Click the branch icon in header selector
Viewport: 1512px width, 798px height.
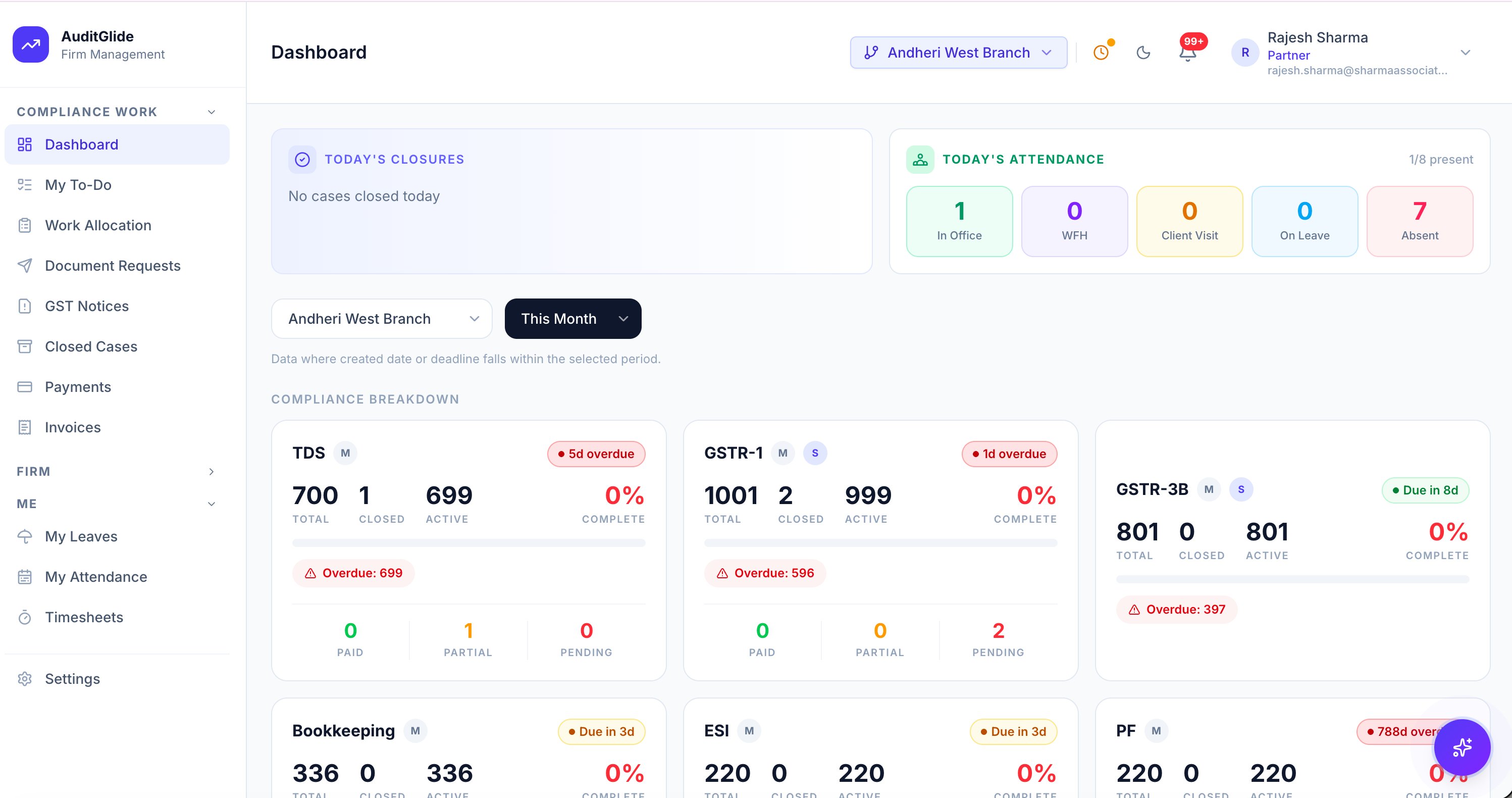(871, 53)
